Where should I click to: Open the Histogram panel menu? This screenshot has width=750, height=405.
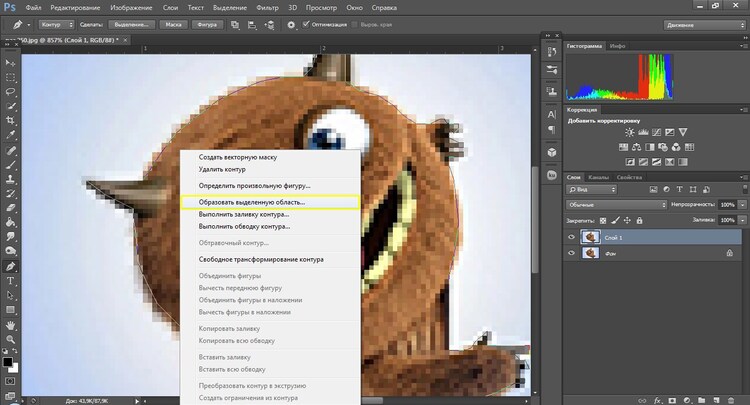(x=744, y=46)
